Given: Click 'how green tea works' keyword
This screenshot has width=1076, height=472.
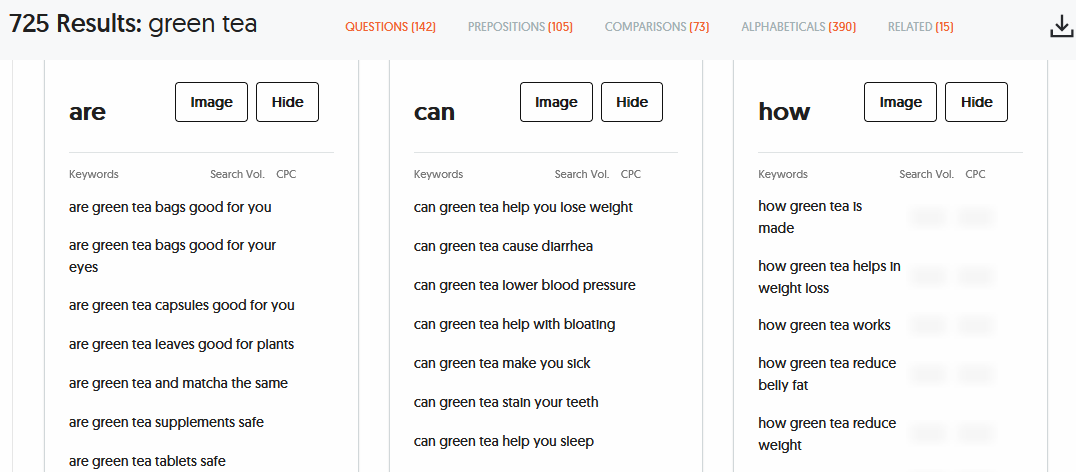Looking at the screenshot, I should [824, 325].
